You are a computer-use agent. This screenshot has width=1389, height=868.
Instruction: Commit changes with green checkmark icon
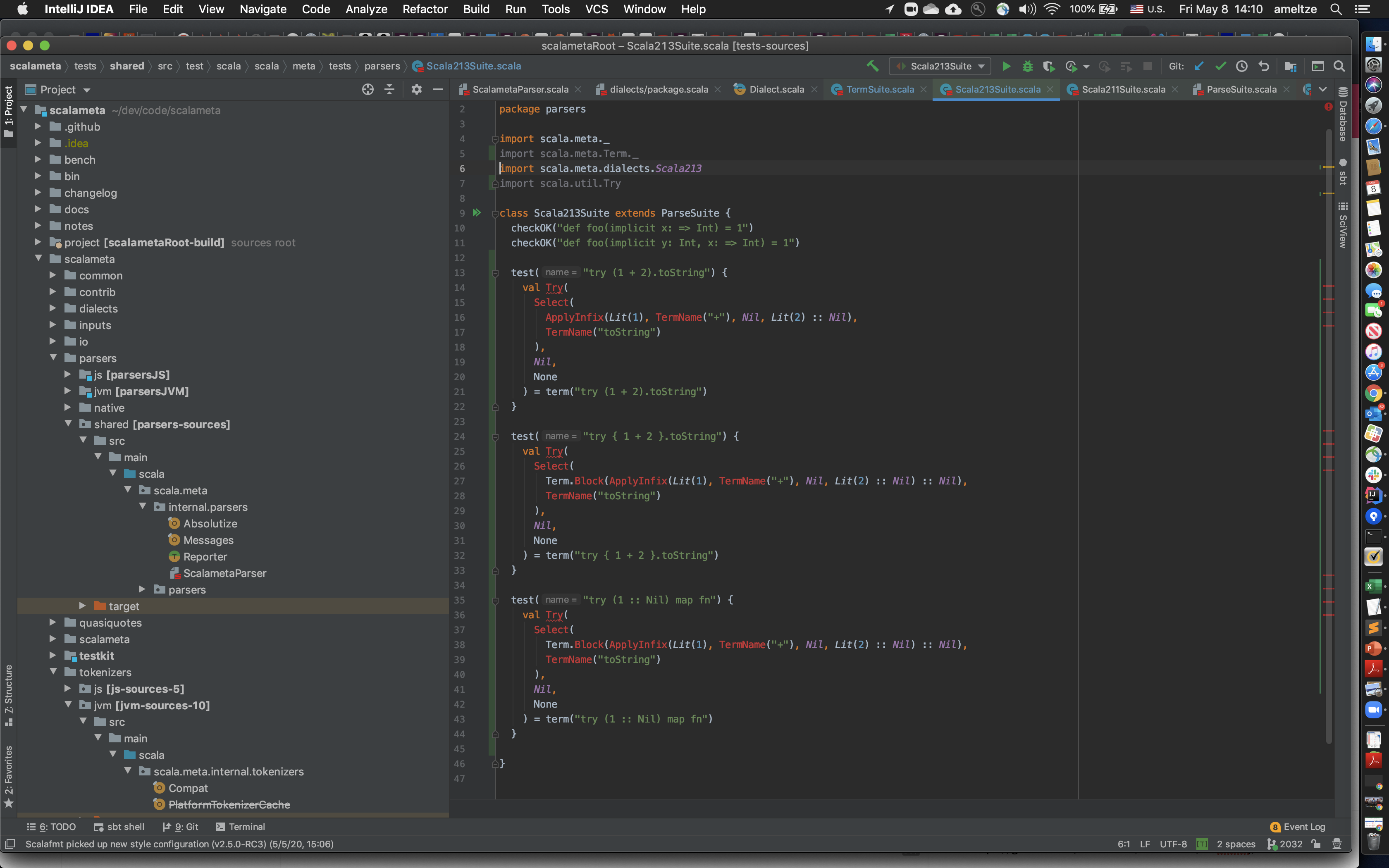point(1220,66)
